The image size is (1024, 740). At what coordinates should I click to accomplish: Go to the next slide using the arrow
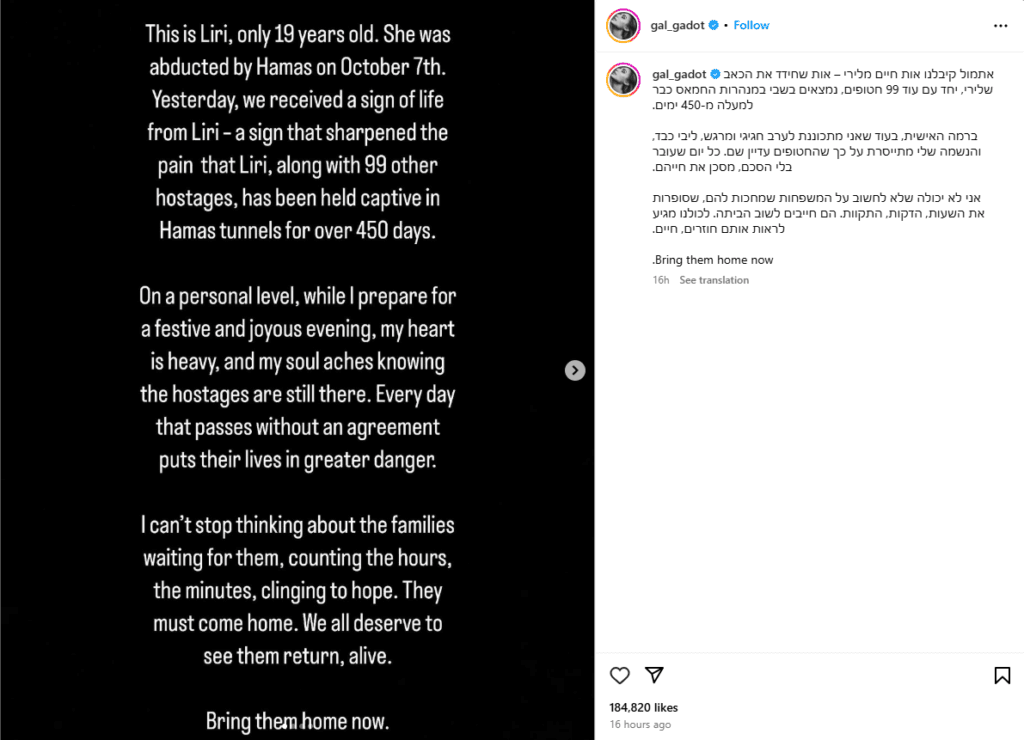click(x=575, y=370)
